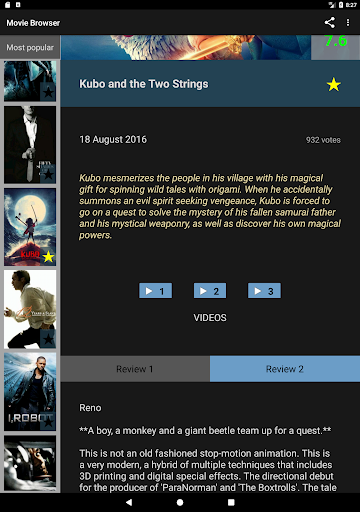Favorite the first poster's star icon
The image size is (360, 512).
click(x=48, y=92)
